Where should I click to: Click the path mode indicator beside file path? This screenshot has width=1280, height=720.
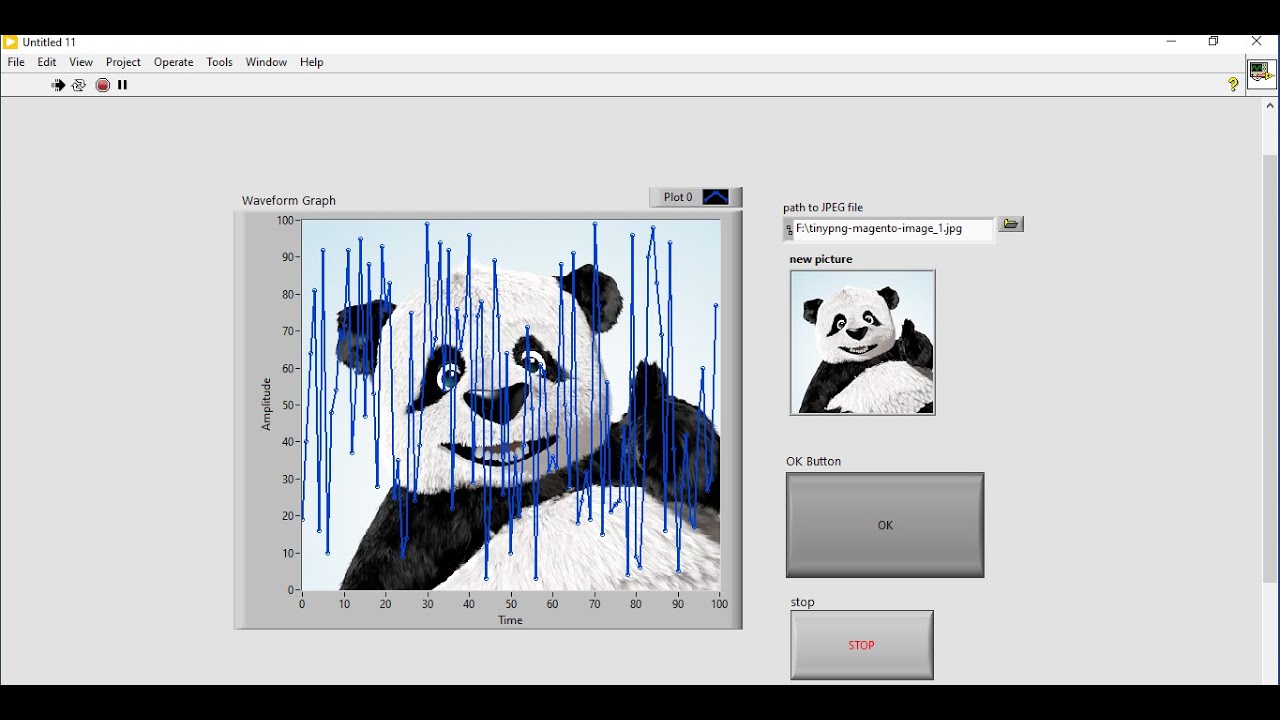tap(789, 229)
